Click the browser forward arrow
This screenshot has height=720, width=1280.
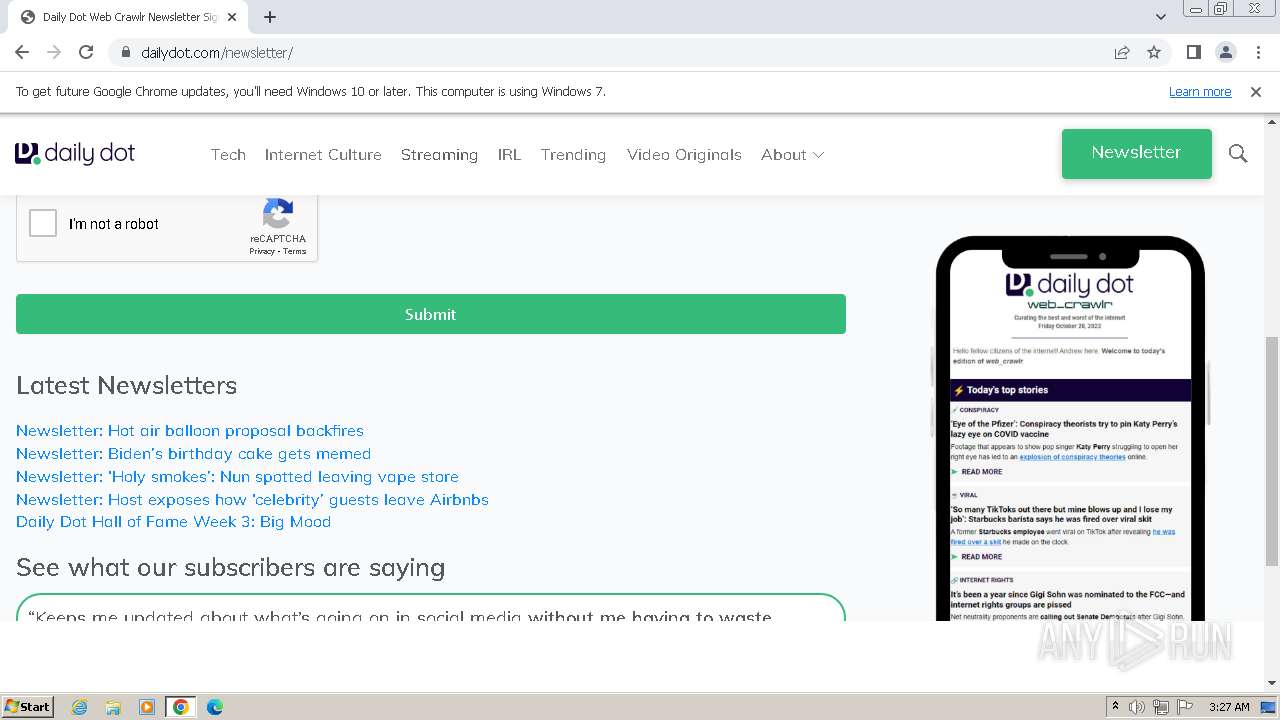[54, 52]
